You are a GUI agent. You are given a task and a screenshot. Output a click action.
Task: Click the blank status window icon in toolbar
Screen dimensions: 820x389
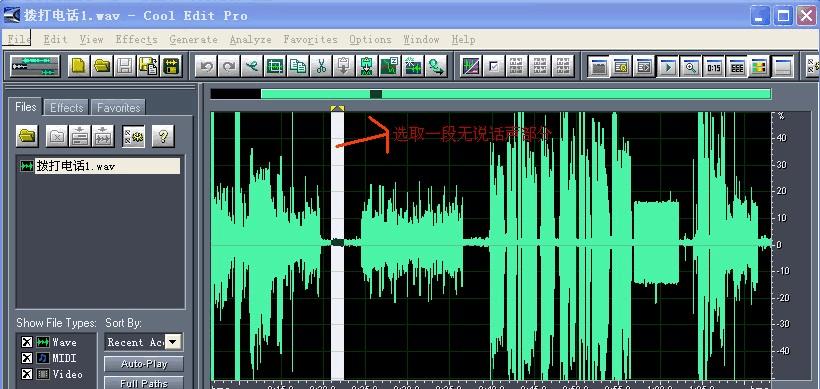(783, 66)
